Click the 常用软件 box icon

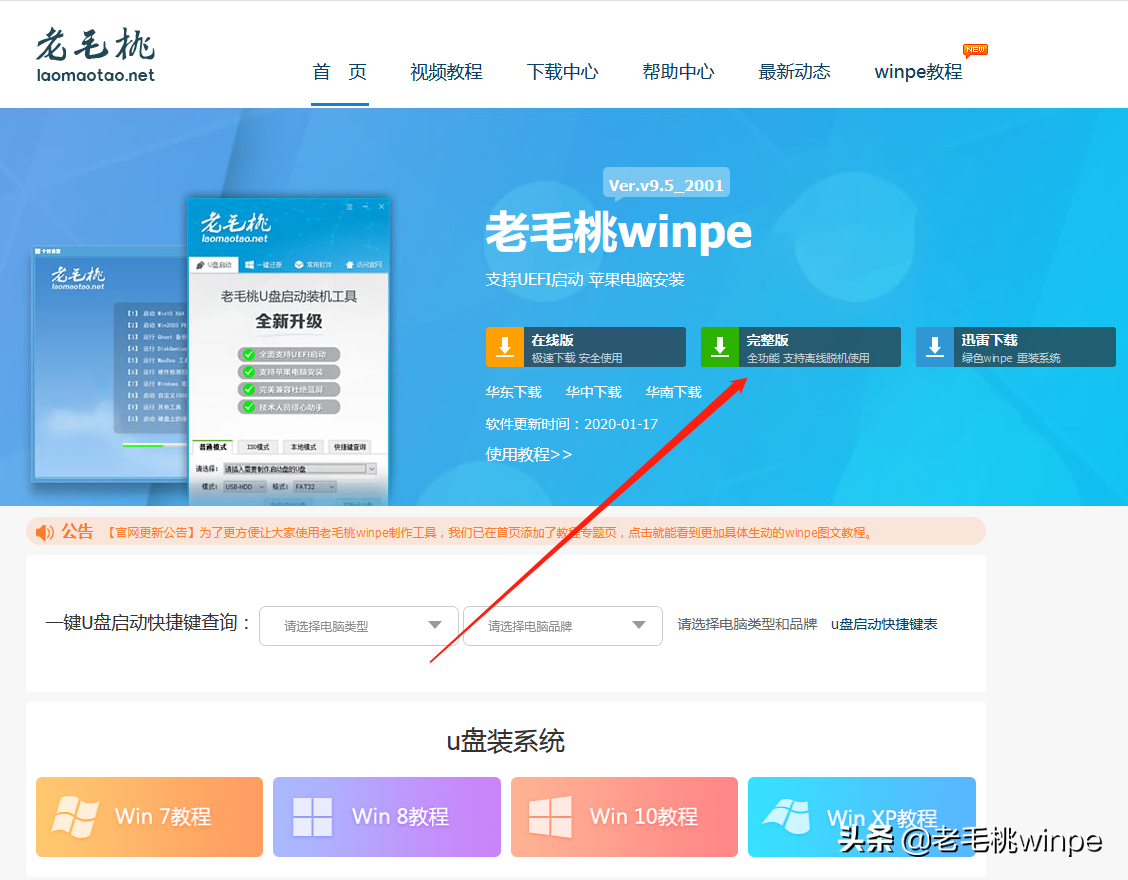[298, 263]
